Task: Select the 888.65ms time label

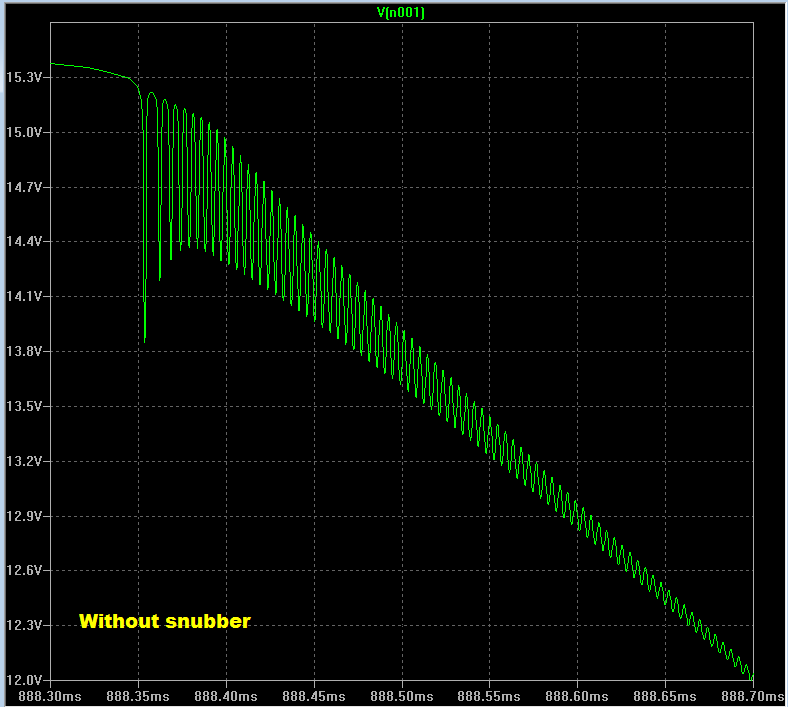Action: (x=665, y=696)
